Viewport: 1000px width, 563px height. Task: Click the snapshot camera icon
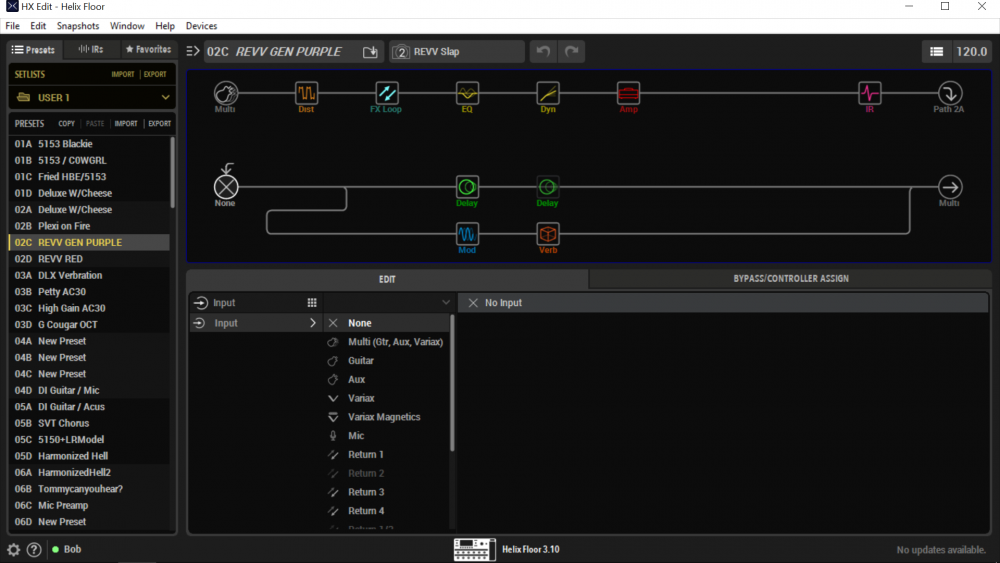tap(401, 52)
